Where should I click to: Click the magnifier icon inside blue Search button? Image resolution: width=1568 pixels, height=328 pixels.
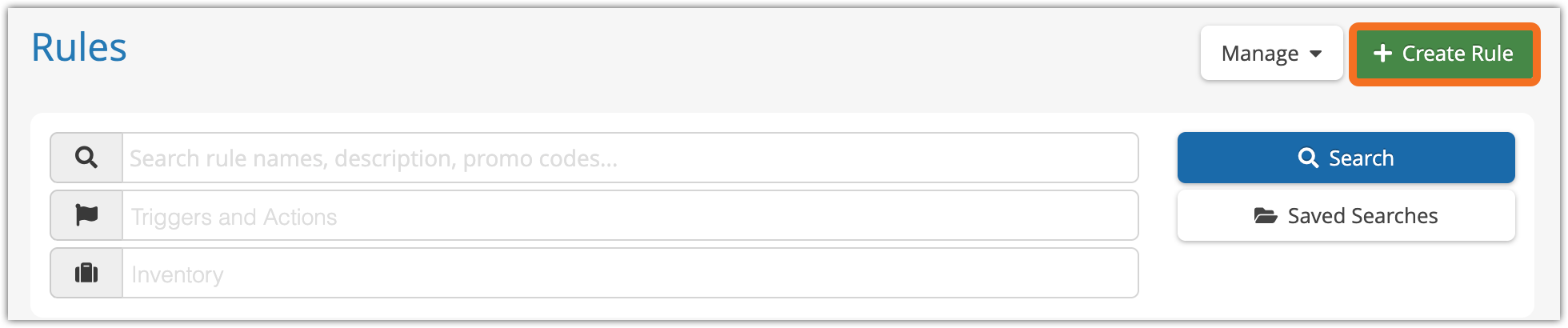click(x=1308, y=158)
